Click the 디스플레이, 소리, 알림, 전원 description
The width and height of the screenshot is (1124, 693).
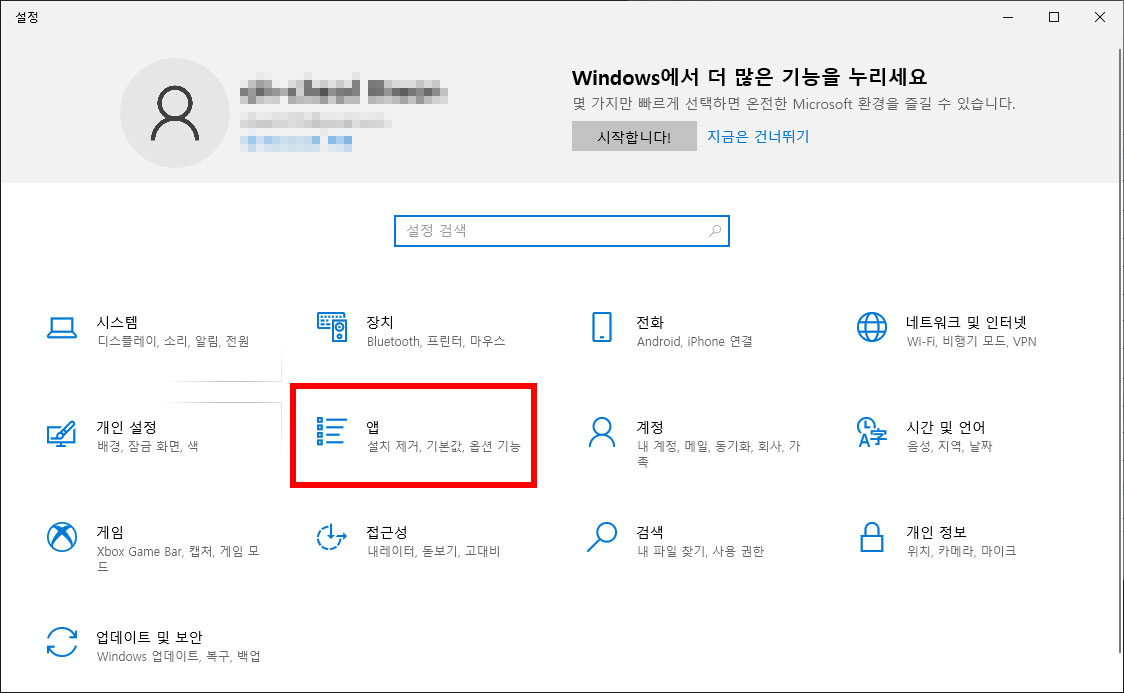[x=173, y=341]
